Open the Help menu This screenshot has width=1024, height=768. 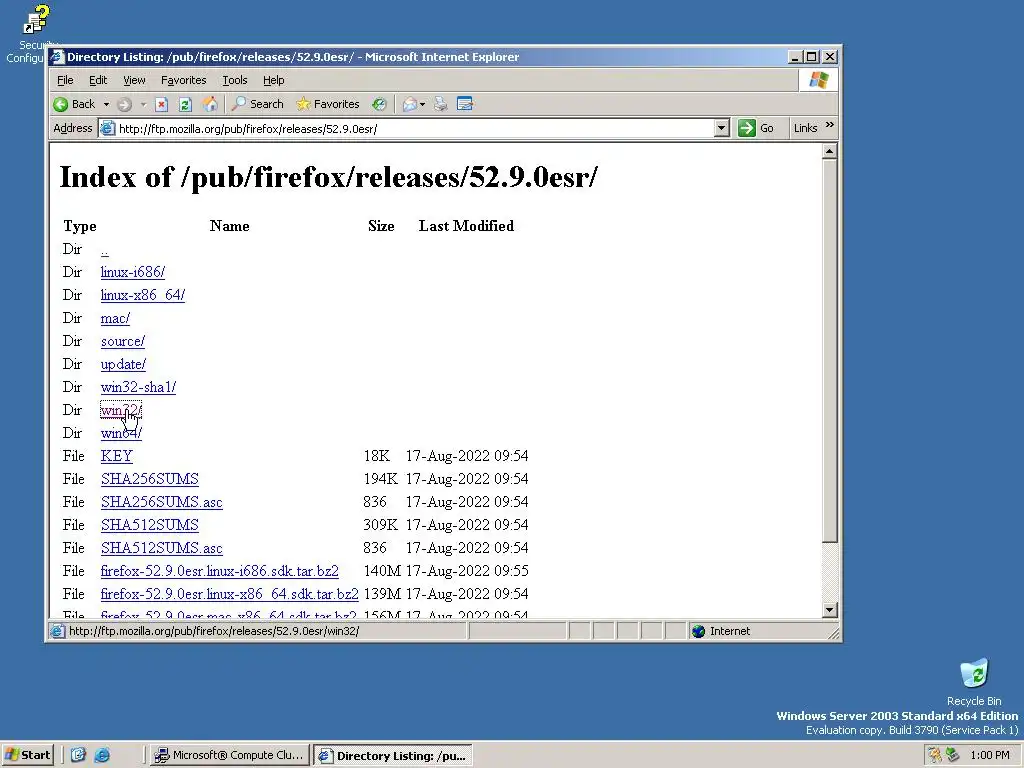tap(274, 80)
